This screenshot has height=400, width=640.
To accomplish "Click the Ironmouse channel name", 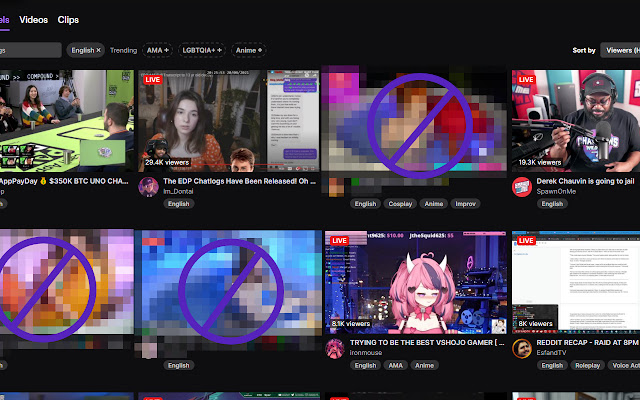I will click(x=366, y=353).
